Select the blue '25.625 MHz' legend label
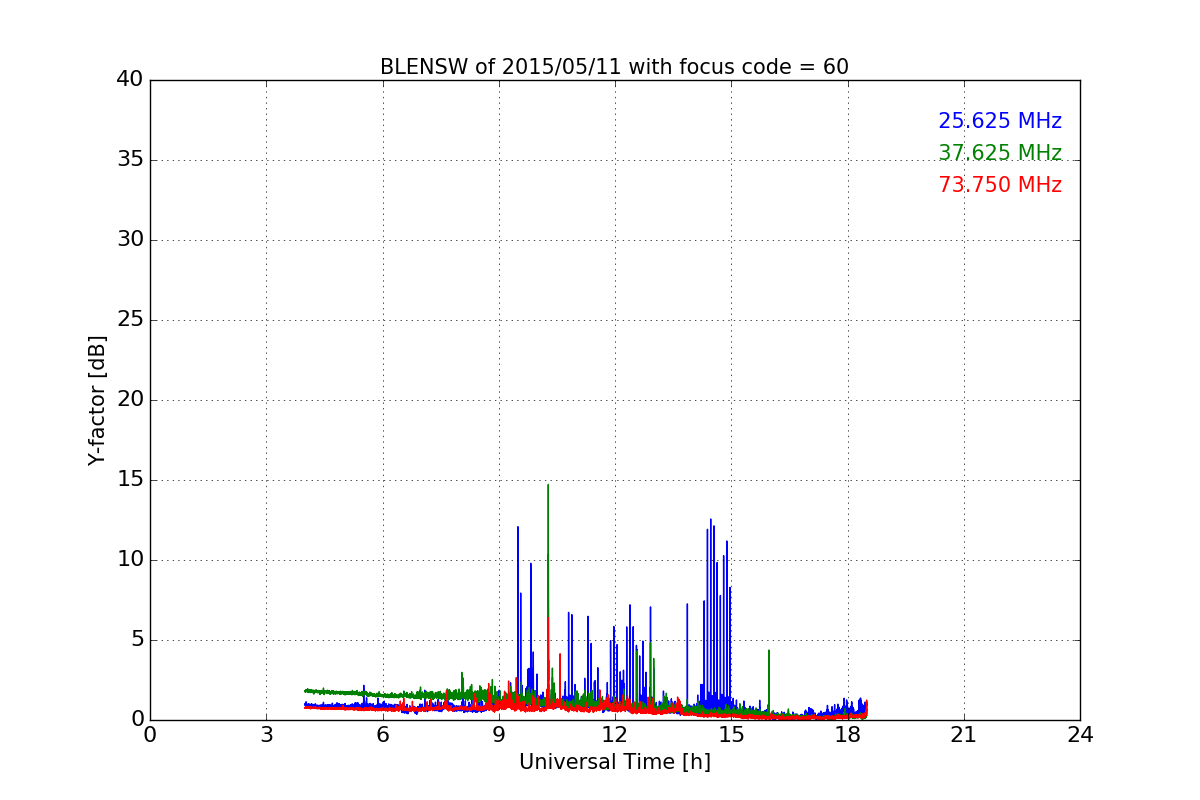1200x800 pixels. (1000, 121)
